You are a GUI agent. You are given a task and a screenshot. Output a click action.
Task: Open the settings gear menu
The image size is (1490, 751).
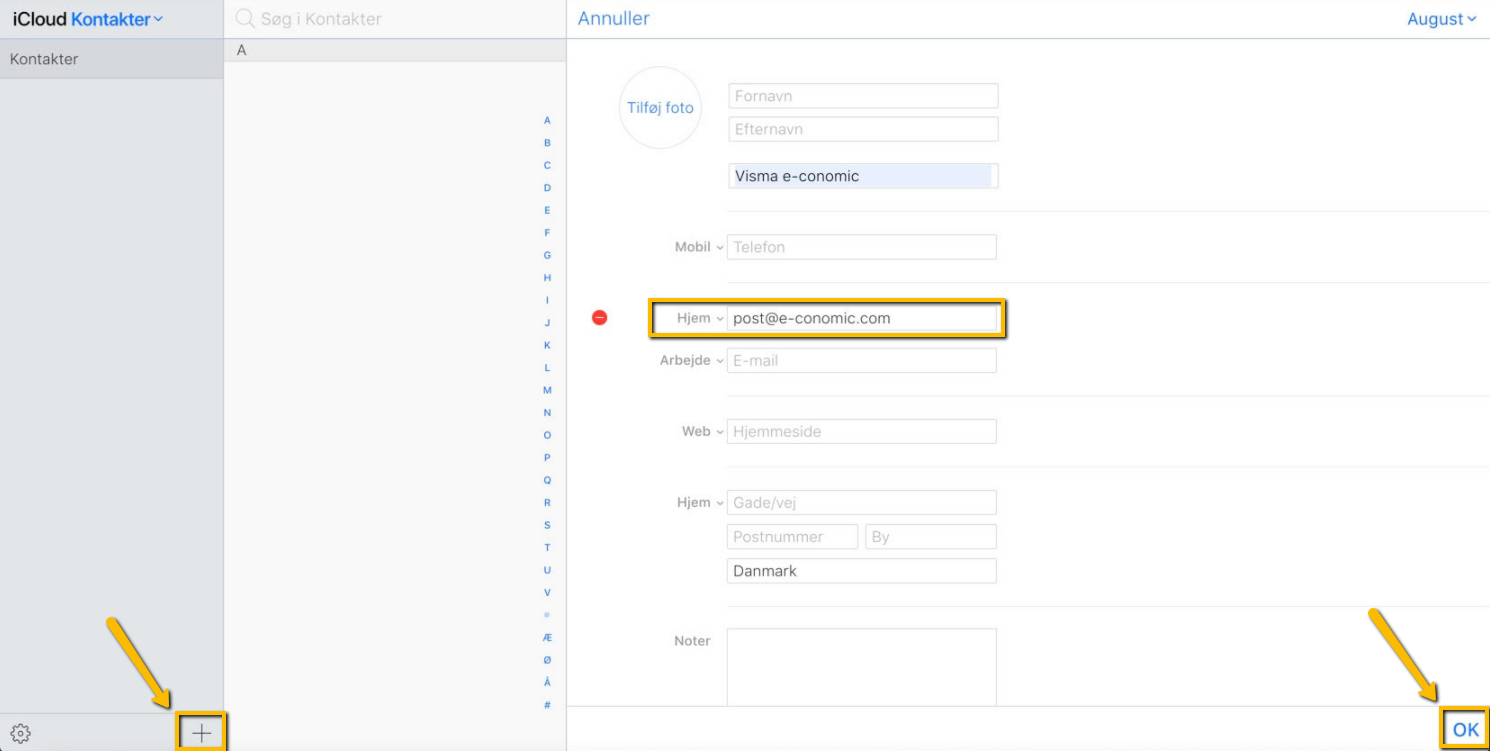pyautogui.click(x=20, y=733)
